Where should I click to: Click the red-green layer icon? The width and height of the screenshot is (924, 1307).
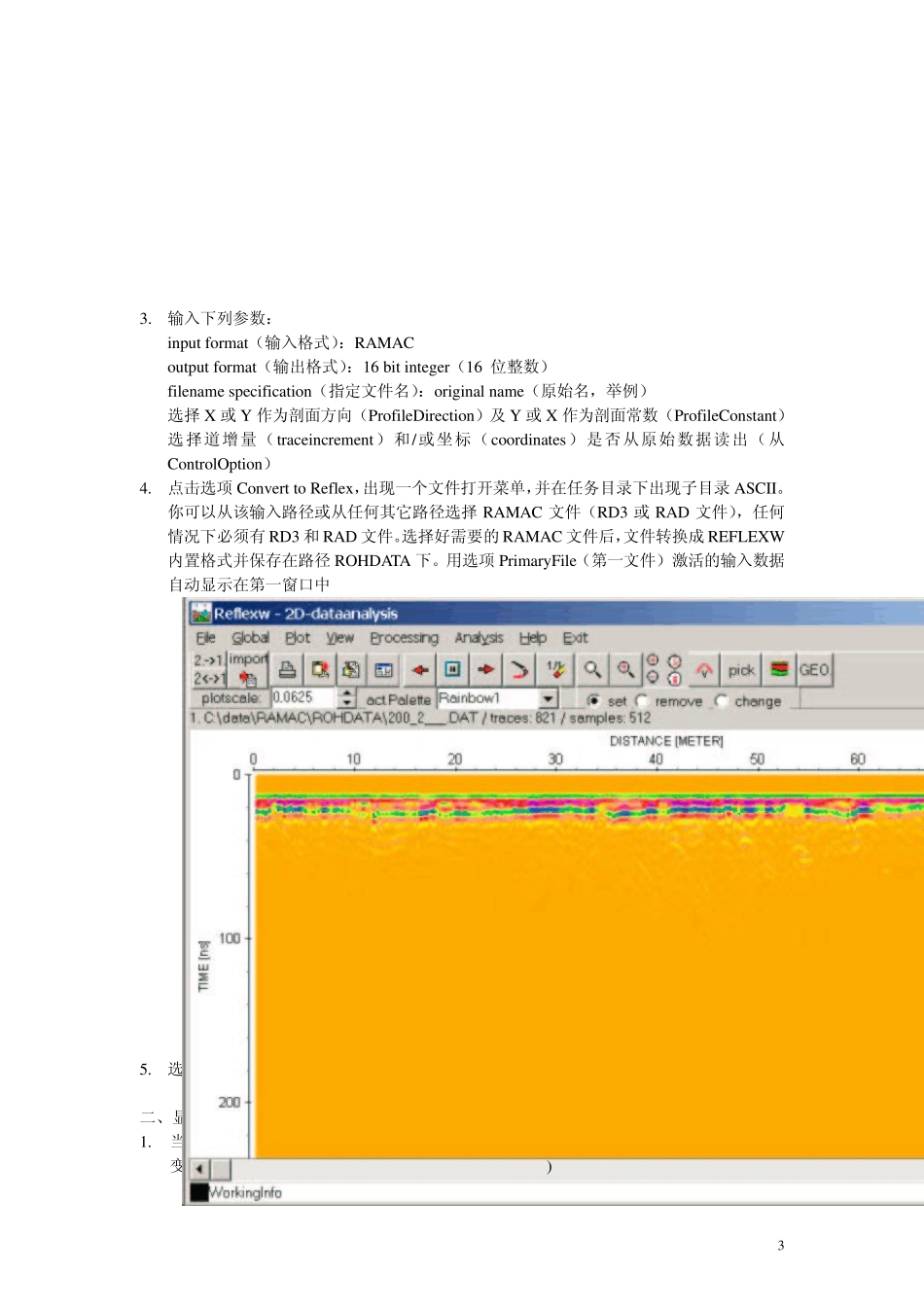779,669
